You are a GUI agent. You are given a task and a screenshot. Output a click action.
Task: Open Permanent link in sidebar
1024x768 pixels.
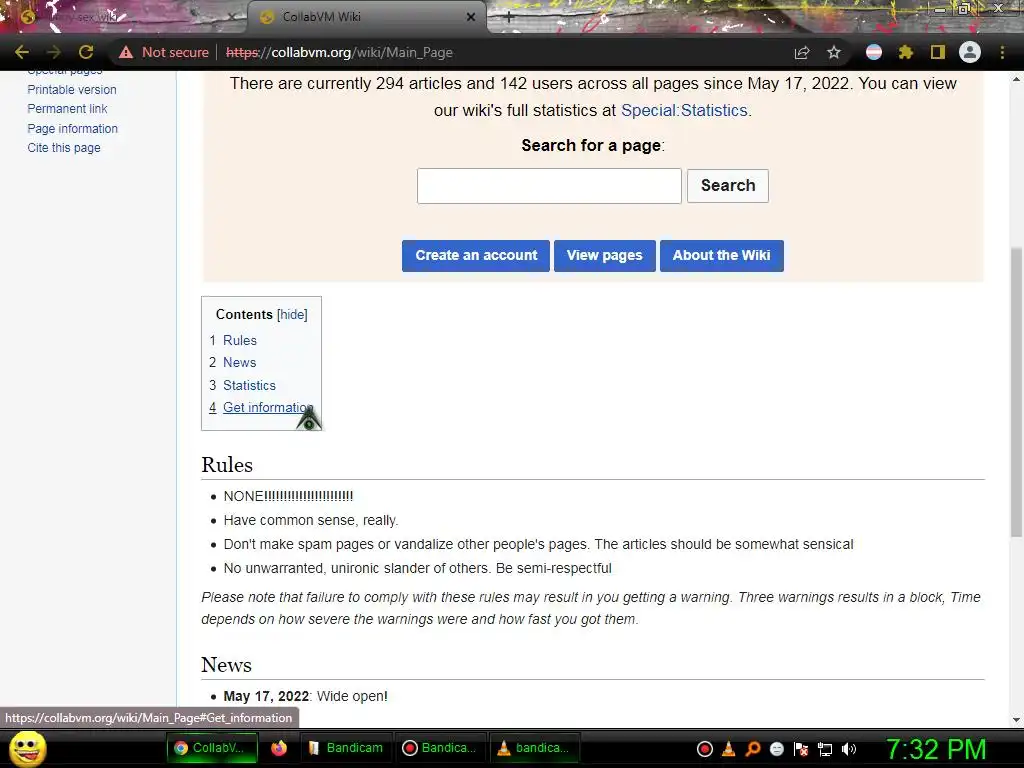click(x=67, y=108)
